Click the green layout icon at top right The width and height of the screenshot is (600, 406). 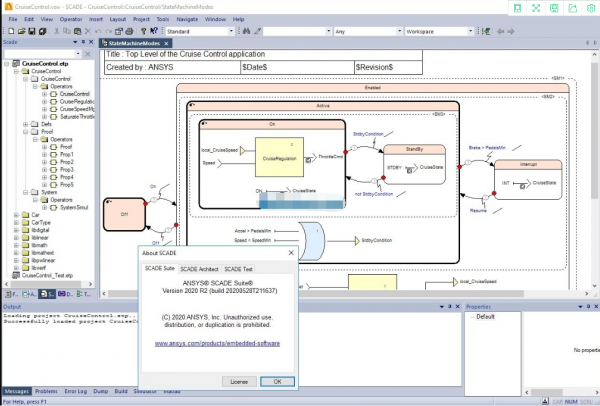tap(517, 8)
